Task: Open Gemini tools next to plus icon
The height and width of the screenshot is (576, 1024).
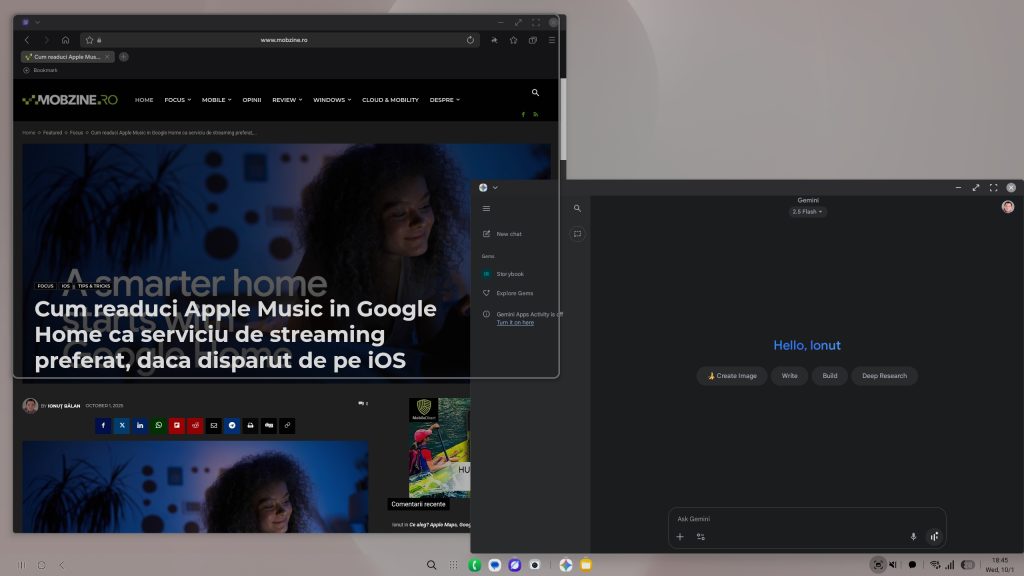Action: point(701,537)
